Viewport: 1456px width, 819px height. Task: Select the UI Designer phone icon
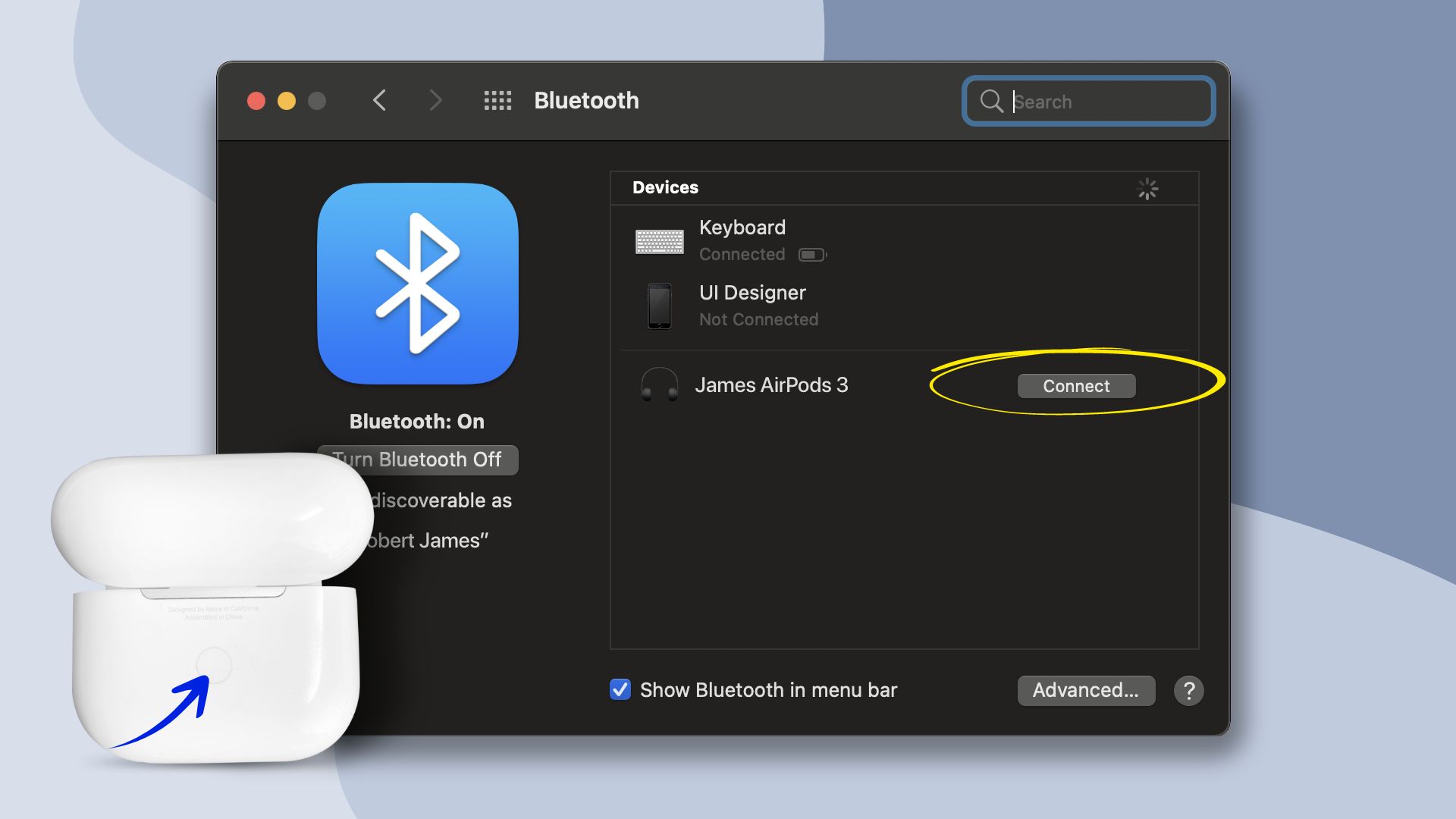[x=659, y=306]
